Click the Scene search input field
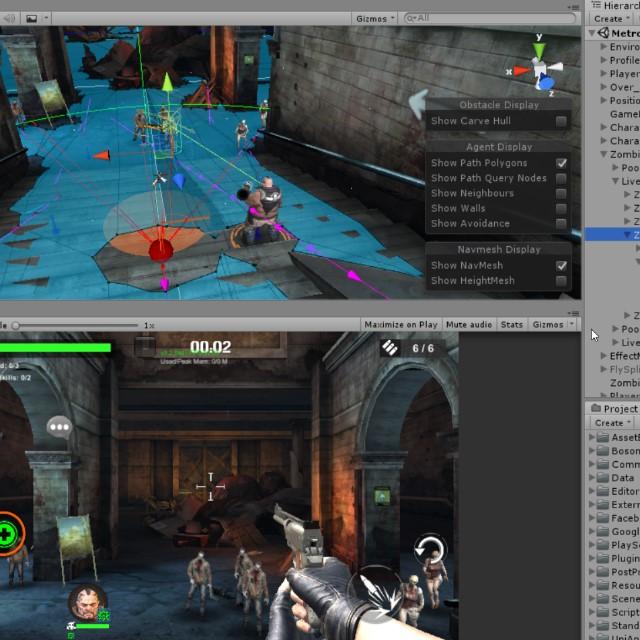 pyautogui.click(x=490, y=18)
